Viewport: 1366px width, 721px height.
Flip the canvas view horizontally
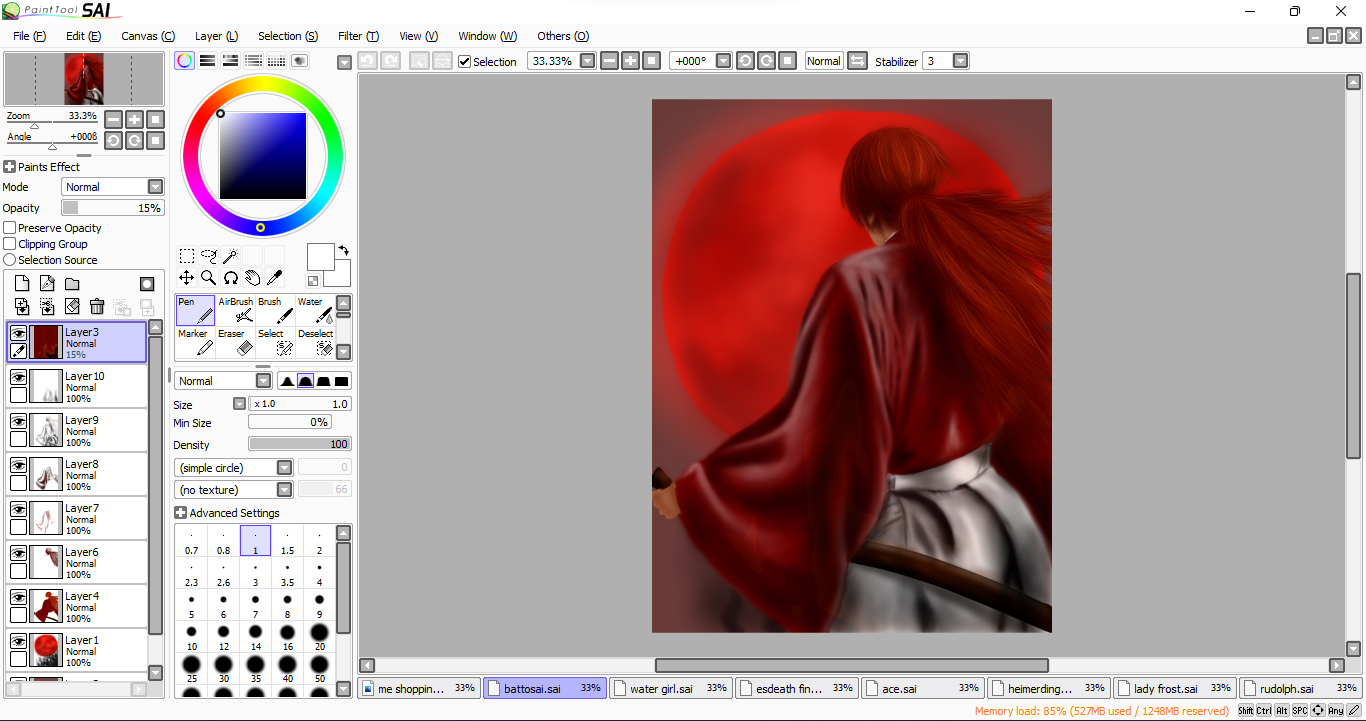tap(857, 61)
